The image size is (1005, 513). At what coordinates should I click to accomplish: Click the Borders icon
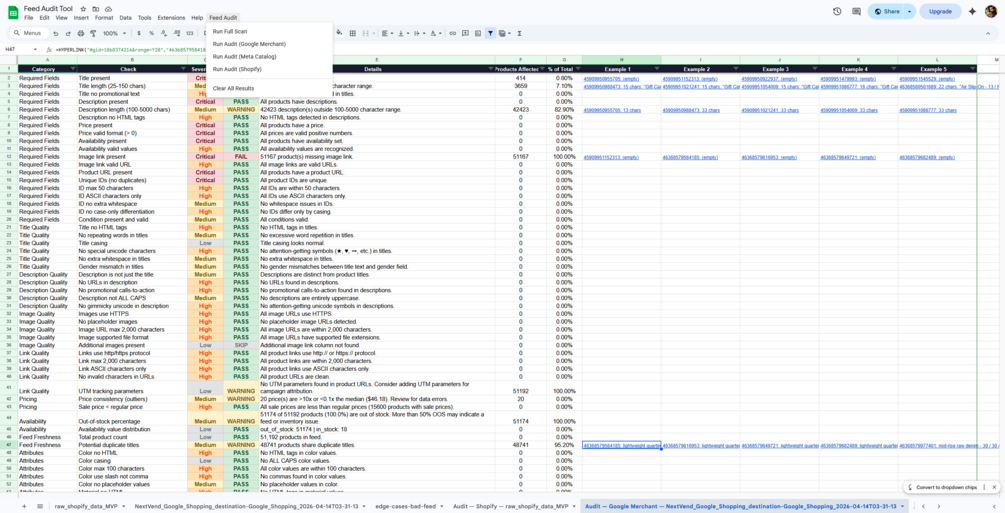(353, 33)
